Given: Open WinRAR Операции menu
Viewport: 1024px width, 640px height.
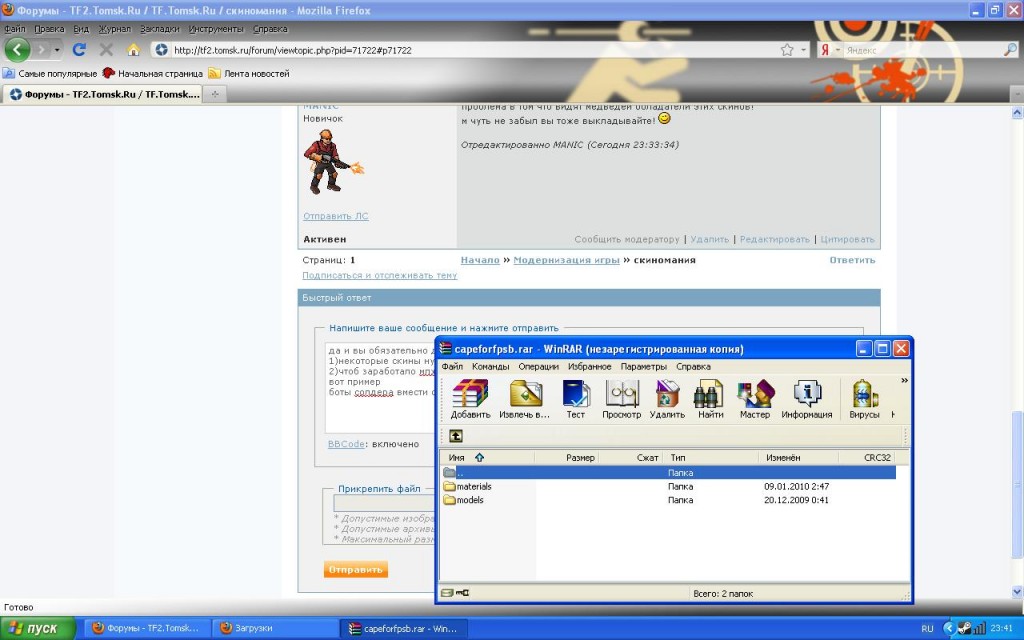Looking at the screenshot, I should click(539, 366).
